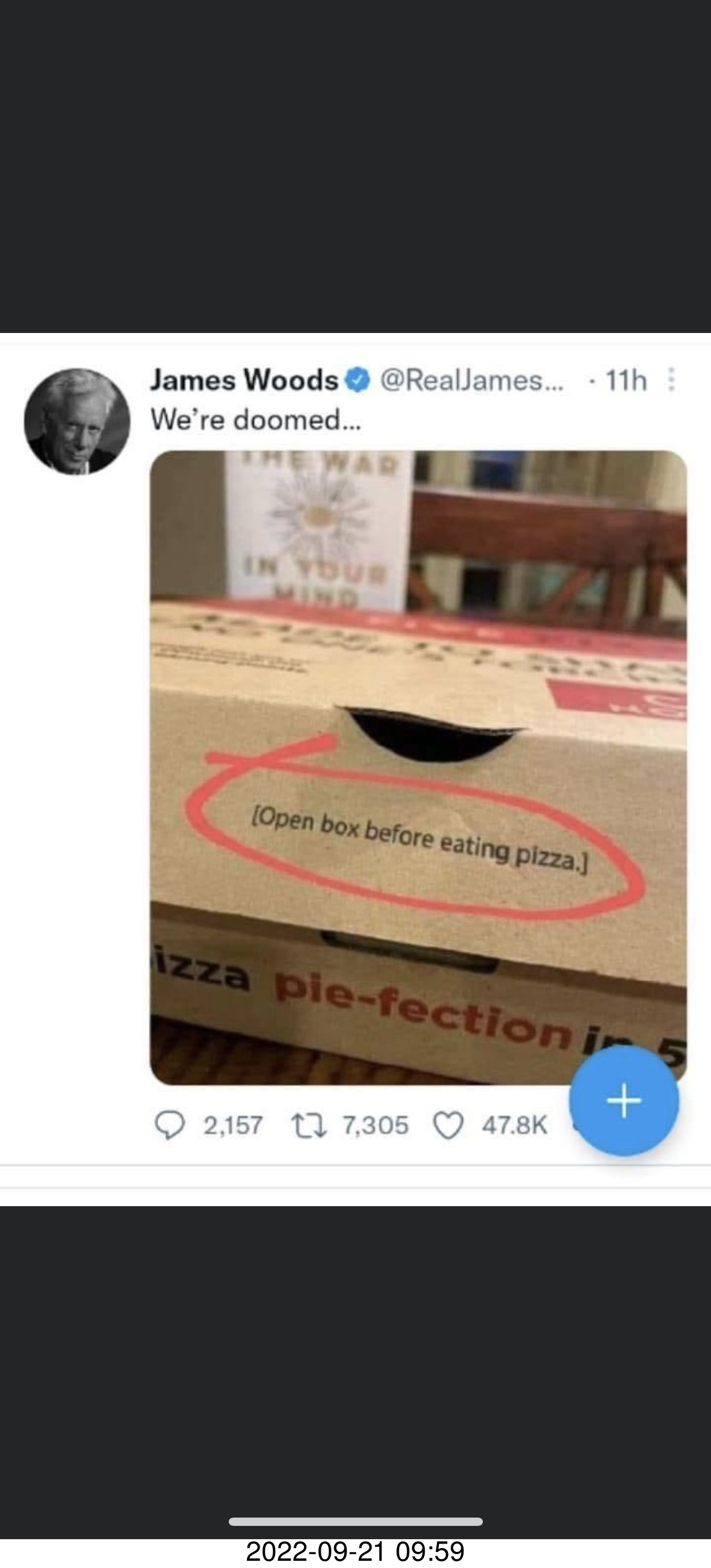Tap the home indicator bar
This screenshot has width=711, height=1568.
tap(355, 1522)
